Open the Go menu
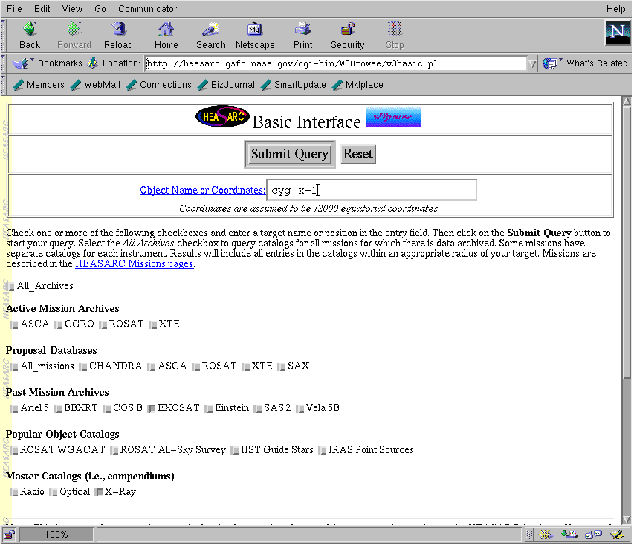This screenshot has width=632, height=544. (100, 8)
